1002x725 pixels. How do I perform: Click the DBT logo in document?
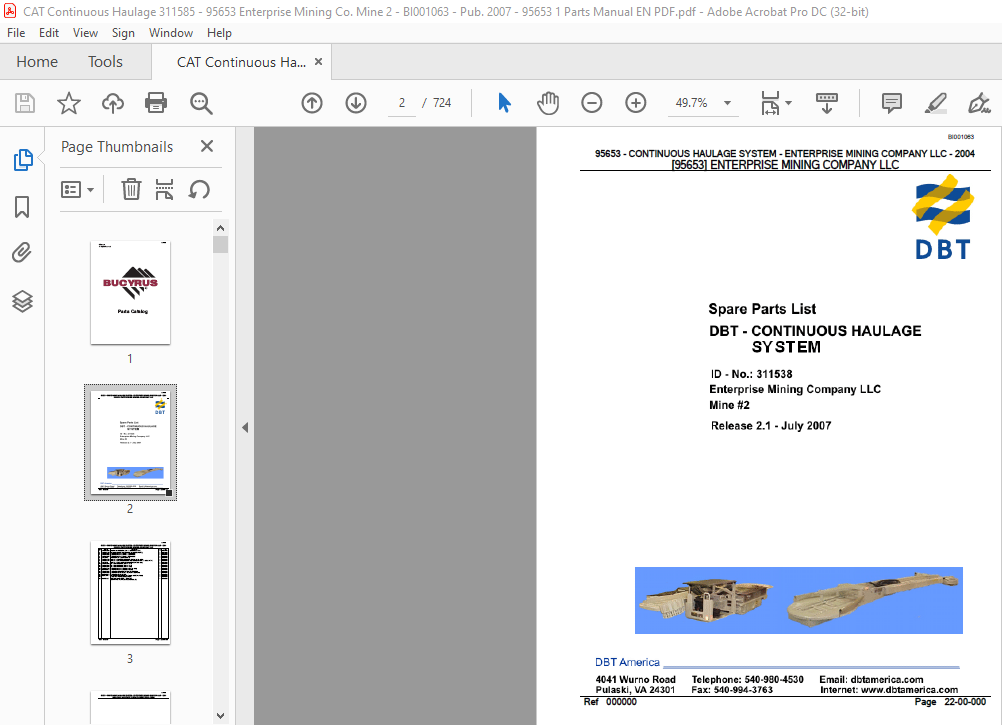pos(943,217)
